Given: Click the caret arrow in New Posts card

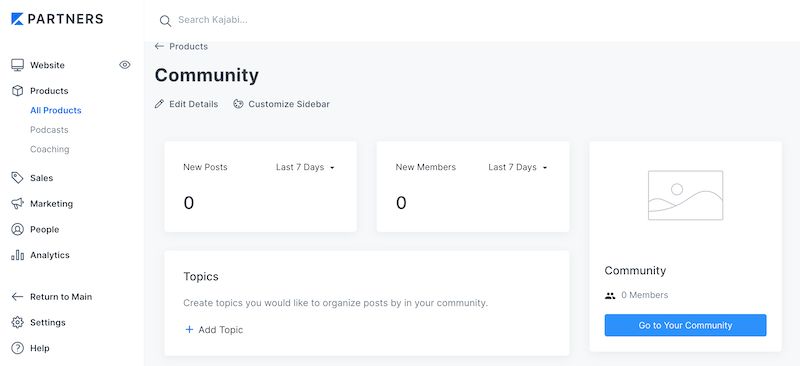Looking at the screenshot, I should [332, 167].
